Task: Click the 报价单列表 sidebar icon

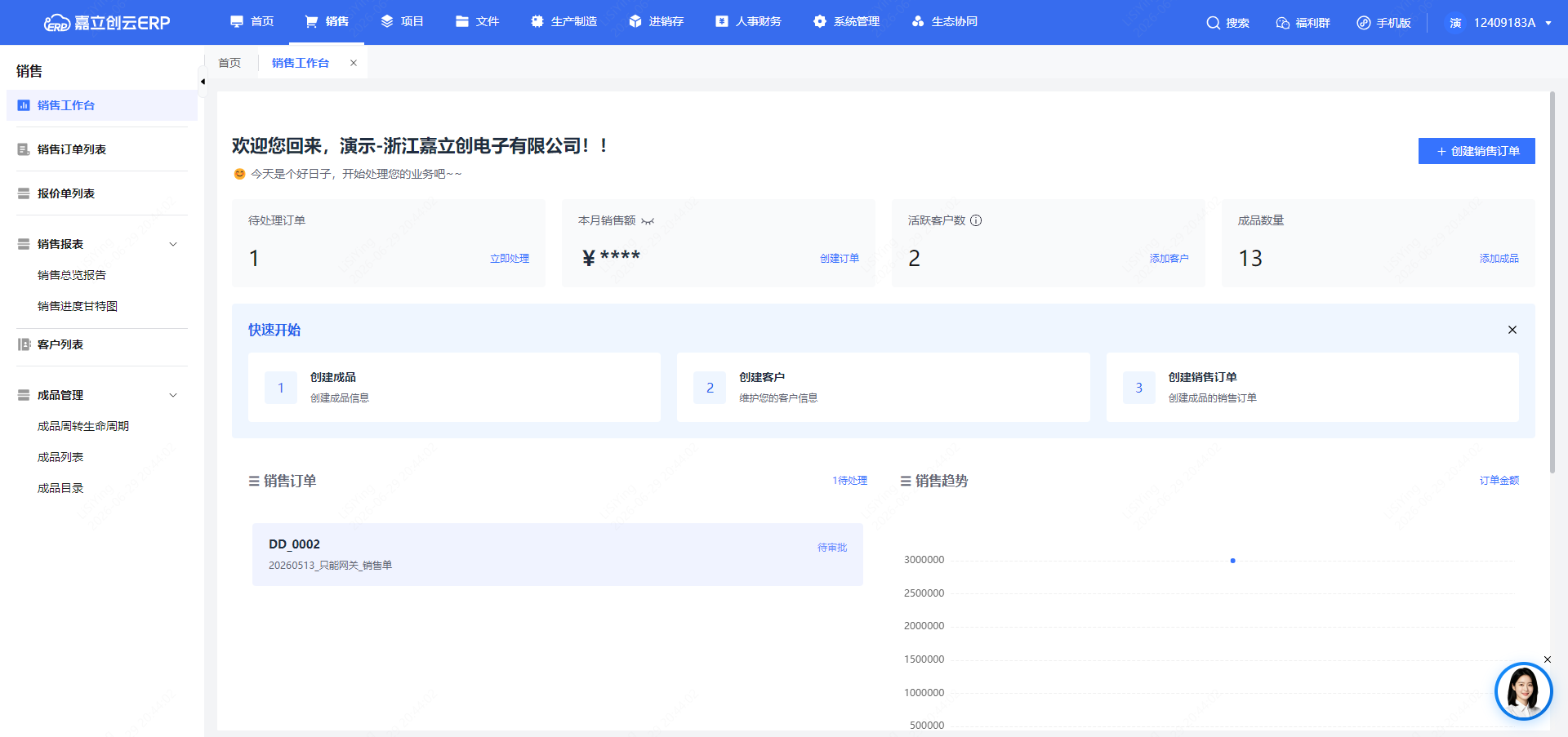Action: point(24,193)
